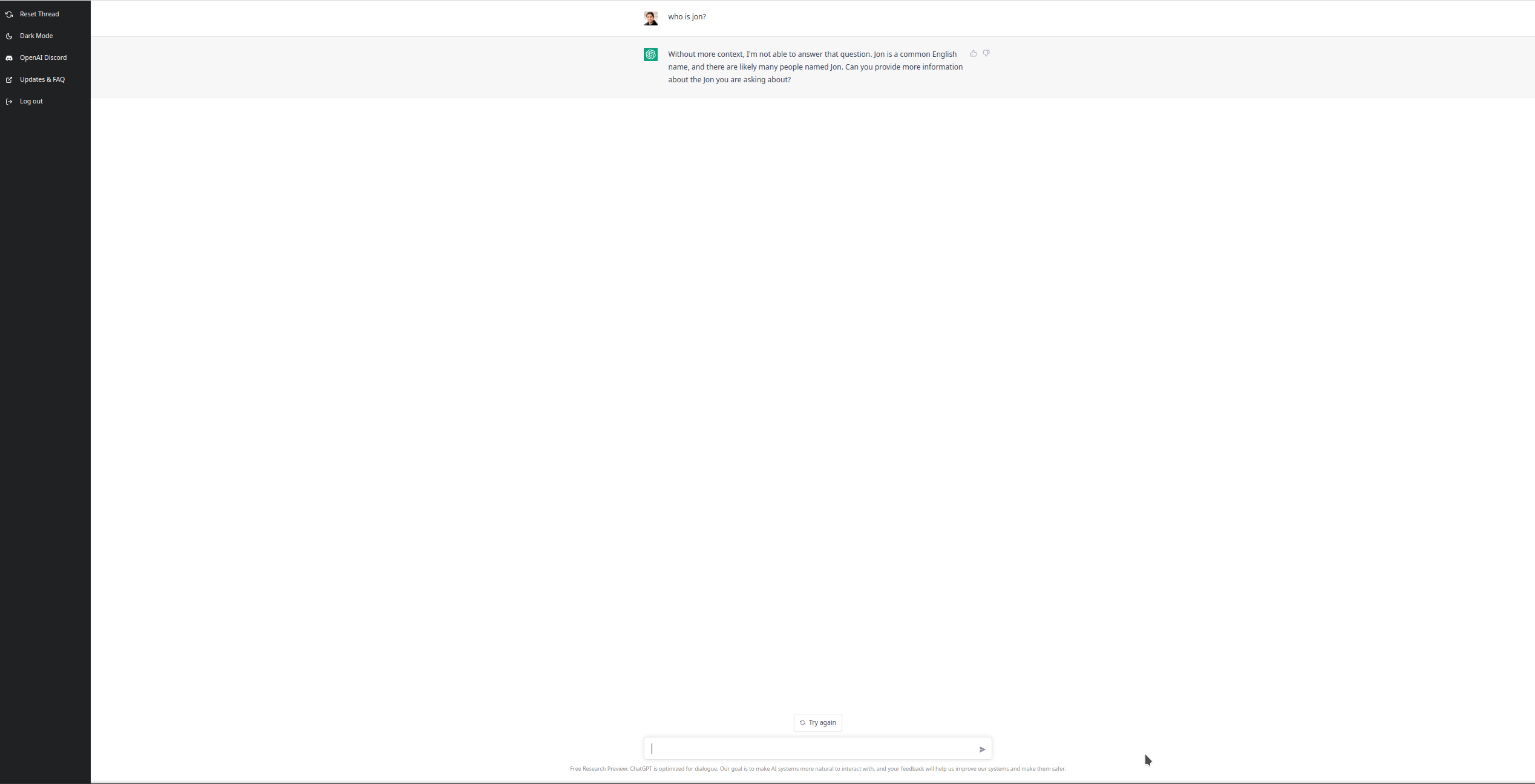Click the user profile picture avatar

click(650, 18)
